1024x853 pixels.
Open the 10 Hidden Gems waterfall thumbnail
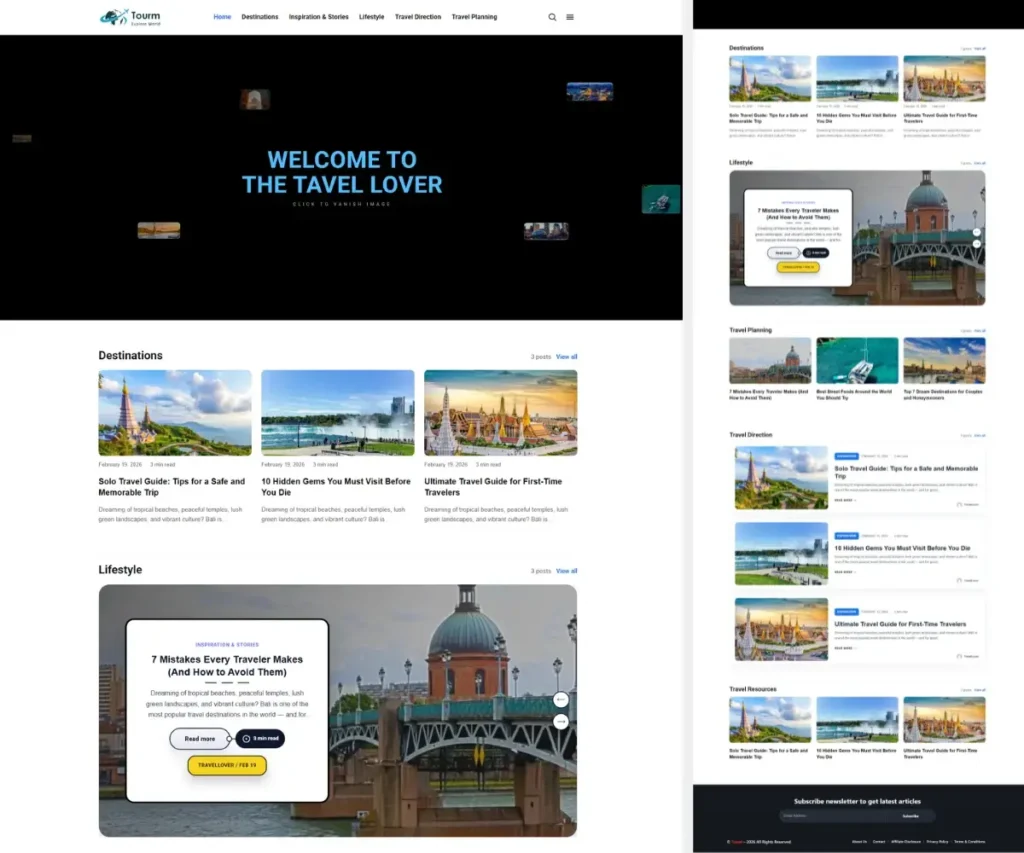337,413
